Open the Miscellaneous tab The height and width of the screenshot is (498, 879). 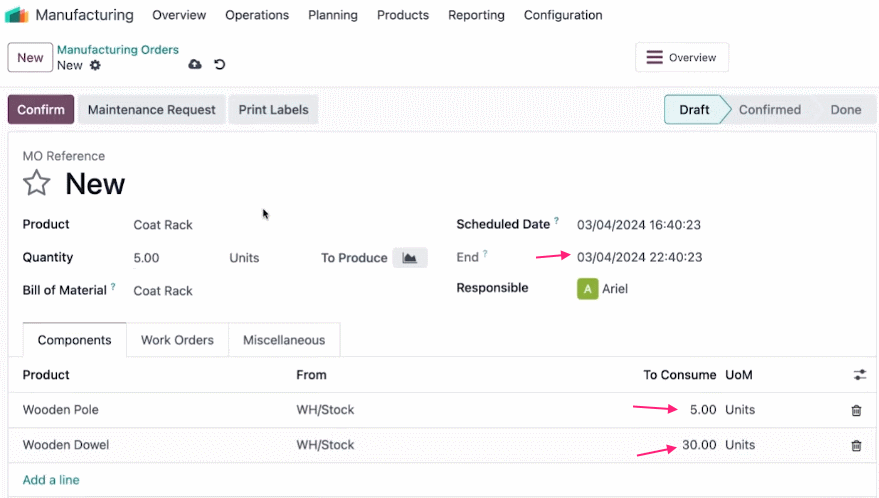pyautogui.click(x=284, y=340)
